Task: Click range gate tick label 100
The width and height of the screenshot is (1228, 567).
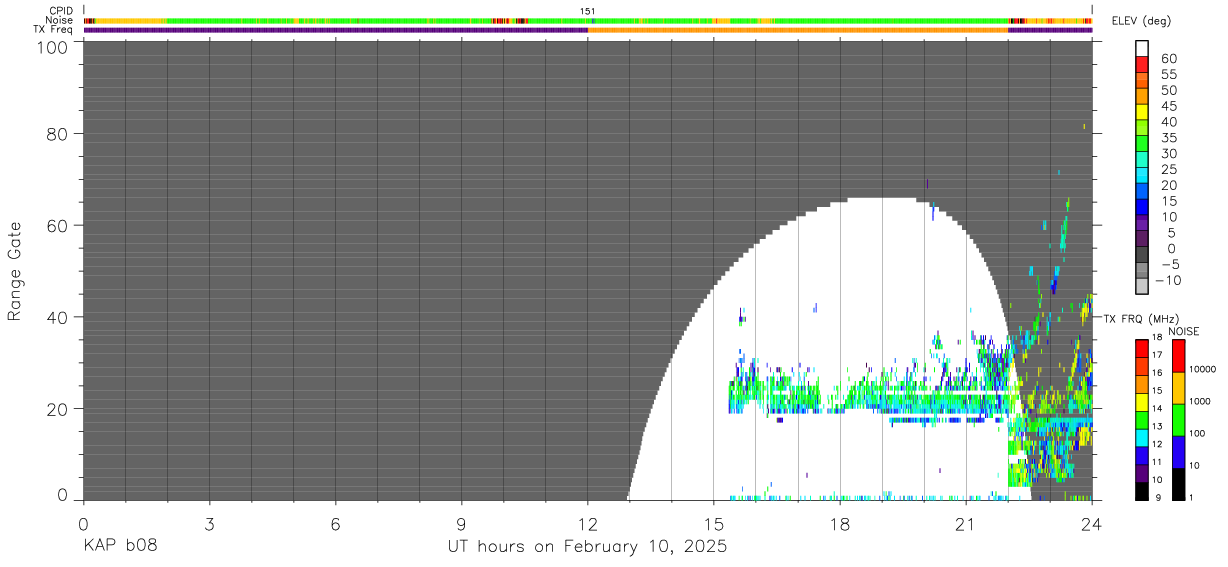Action: [51, 46]
